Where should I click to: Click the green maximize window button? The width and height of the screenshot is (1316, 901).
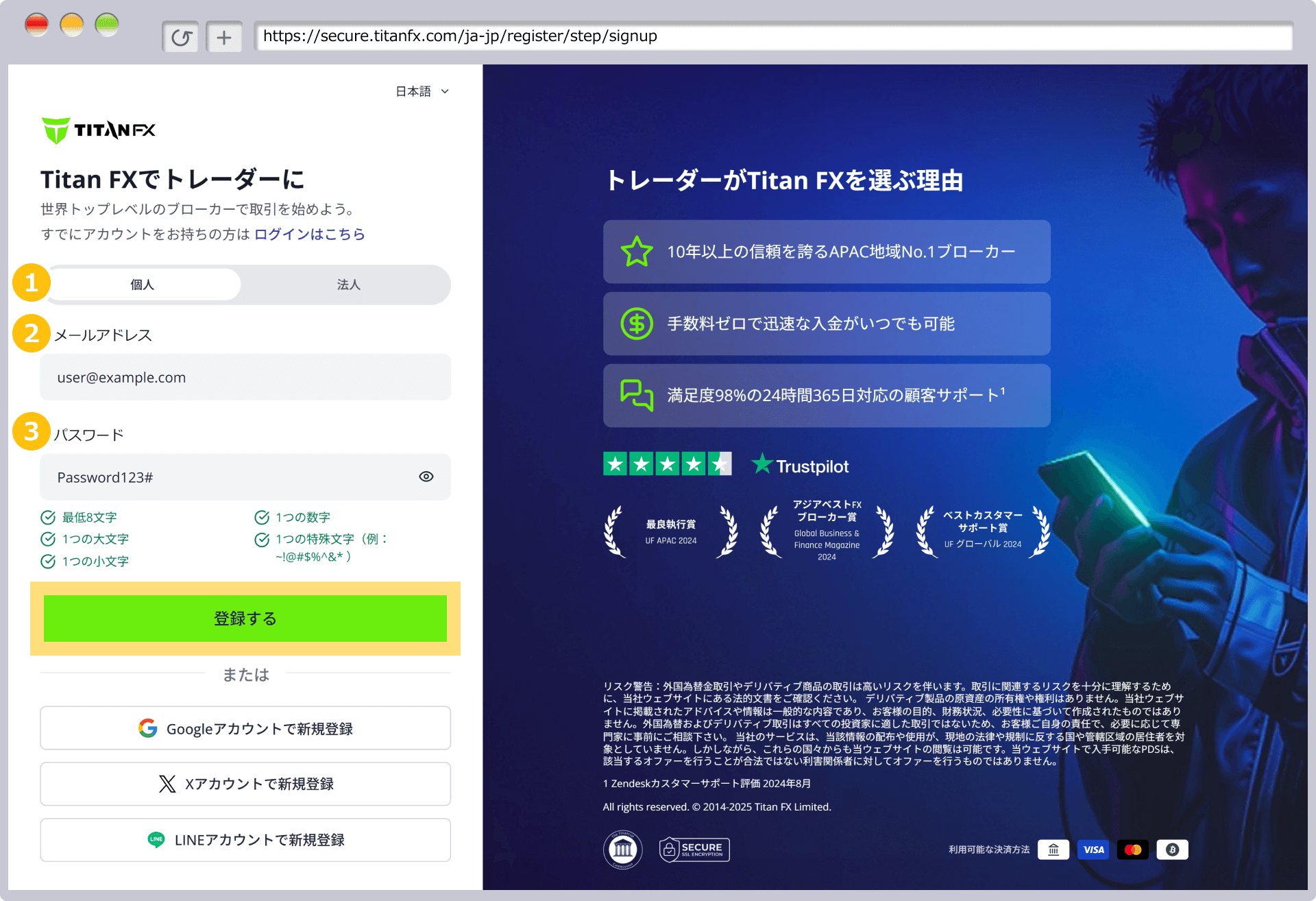click(107, 25)
